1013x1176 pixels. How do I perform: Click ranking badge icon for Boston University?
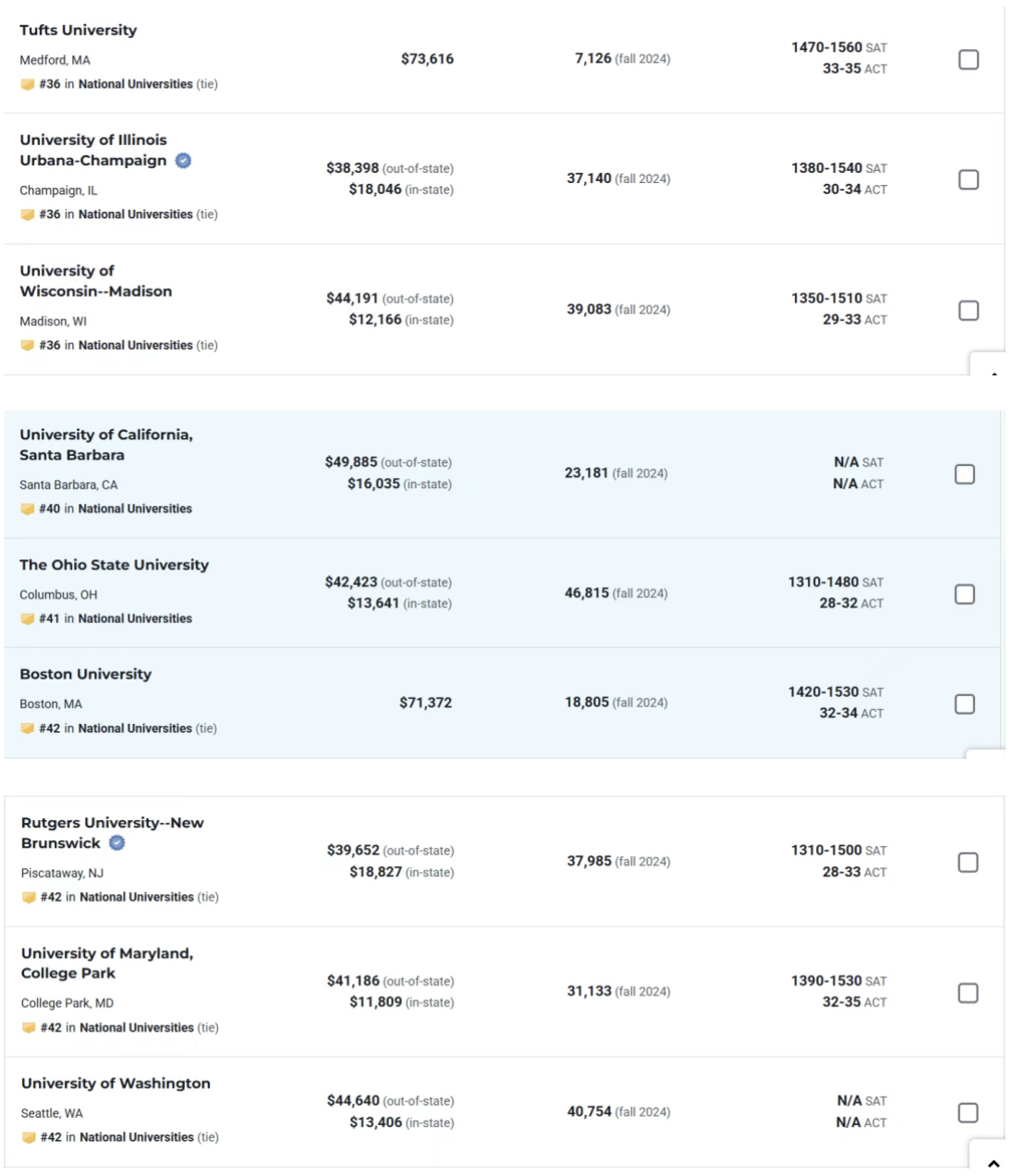point(28,729)
